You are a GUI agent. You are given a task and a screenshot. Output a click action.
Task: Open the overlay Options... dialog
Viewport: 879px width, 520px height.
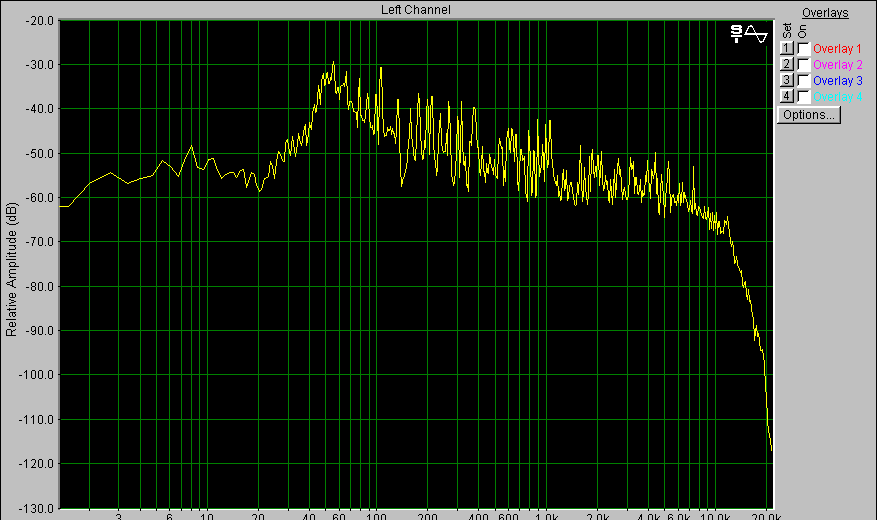click(808, 115)
